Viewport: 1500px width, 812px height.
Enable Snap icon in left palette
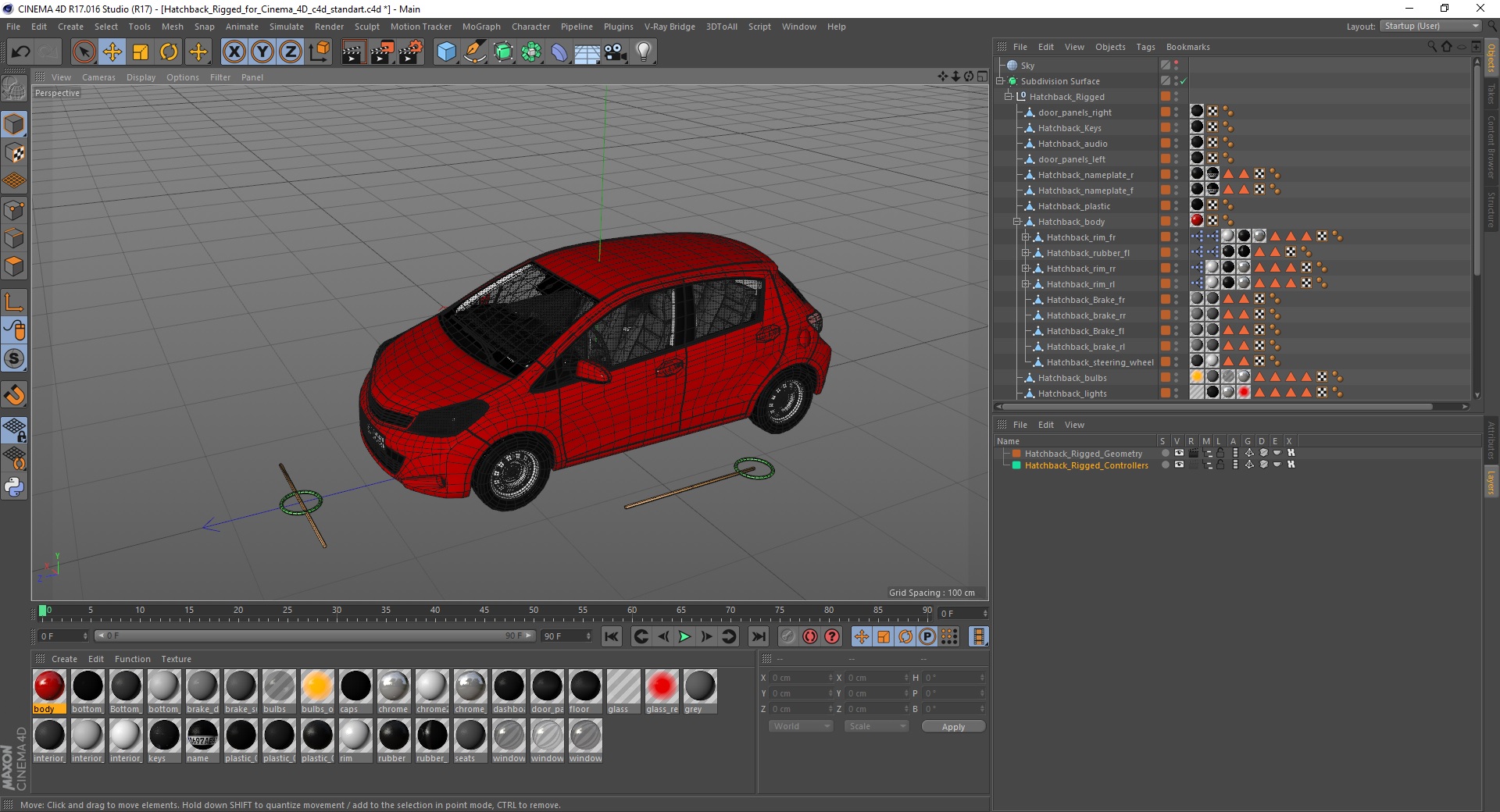[14, 395]
